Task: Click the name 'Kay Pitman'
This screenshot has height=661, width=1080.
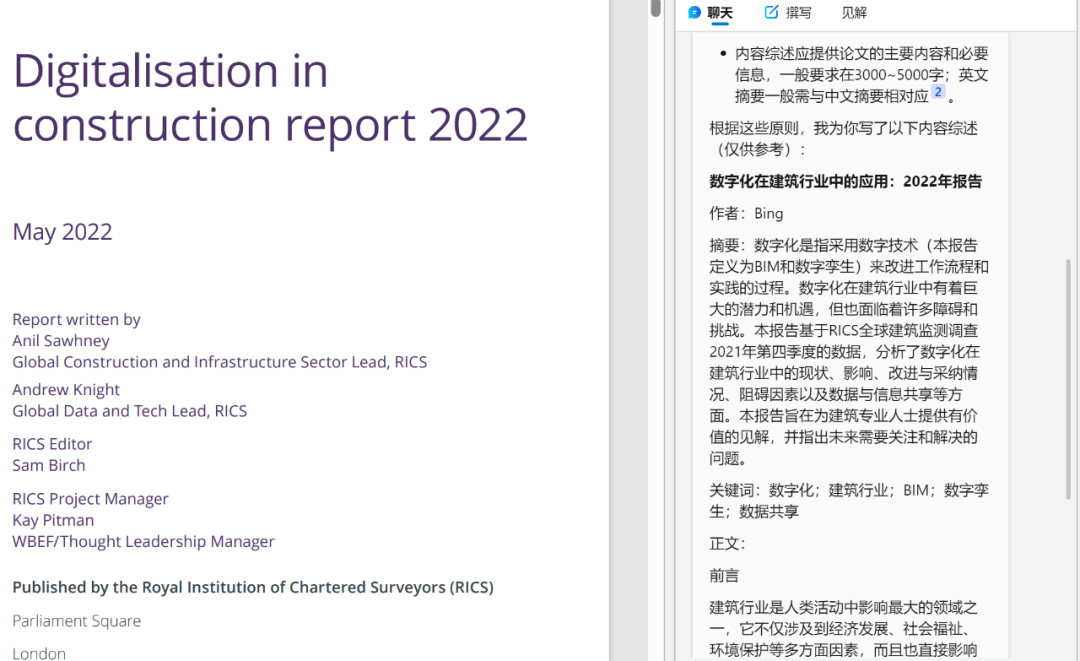Action: click(x=53, y=521)
